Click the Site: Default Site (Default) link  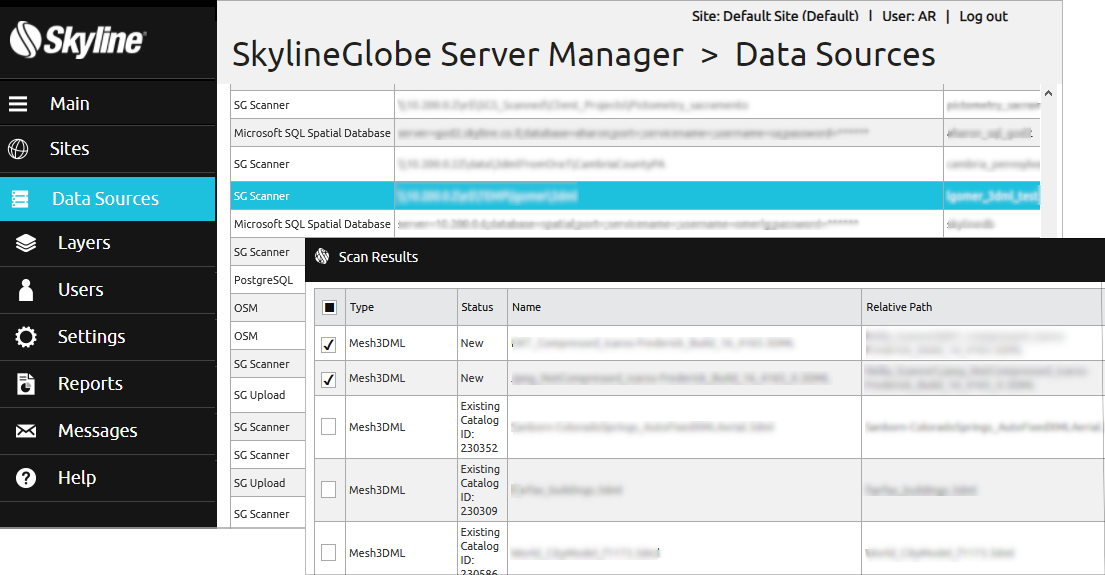pyautogui.click(x=775, y=16)
